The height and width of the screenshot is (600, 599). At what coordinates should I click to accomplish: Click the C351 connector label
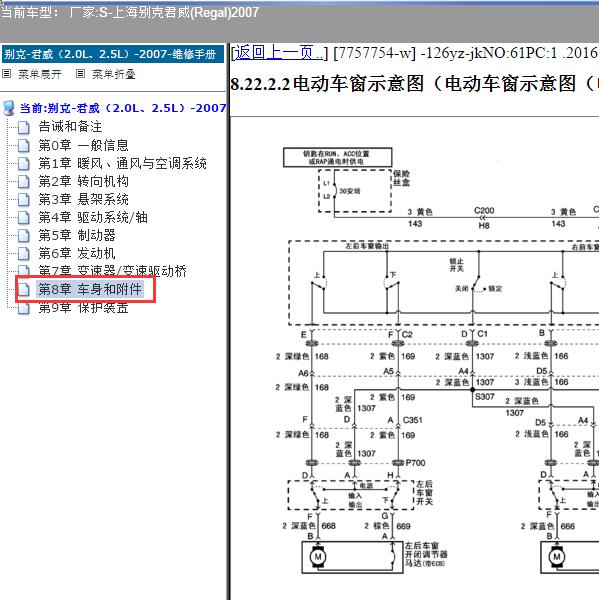413,420
